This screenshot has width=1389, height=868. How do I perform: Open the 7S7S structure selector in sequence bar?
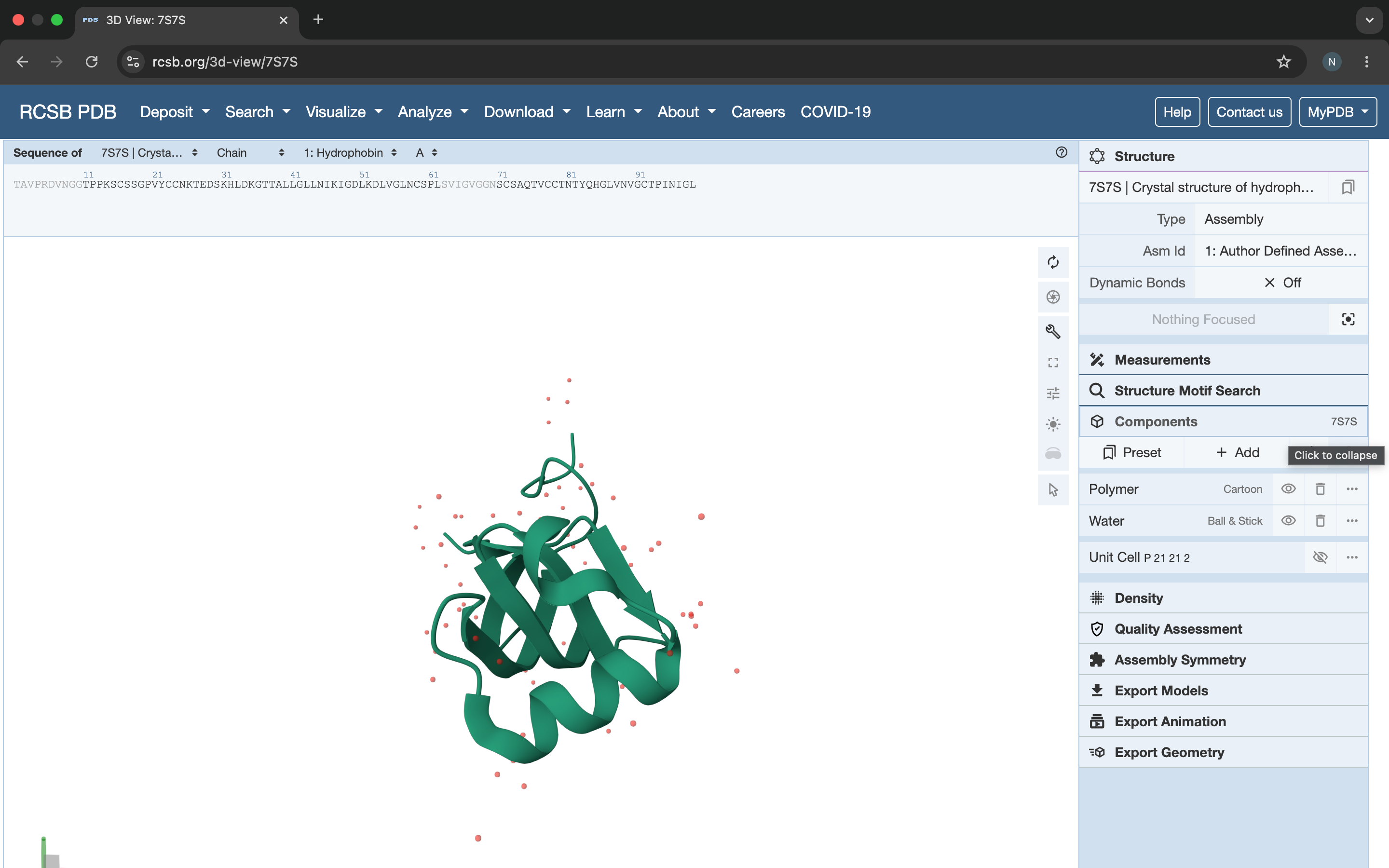149,153
